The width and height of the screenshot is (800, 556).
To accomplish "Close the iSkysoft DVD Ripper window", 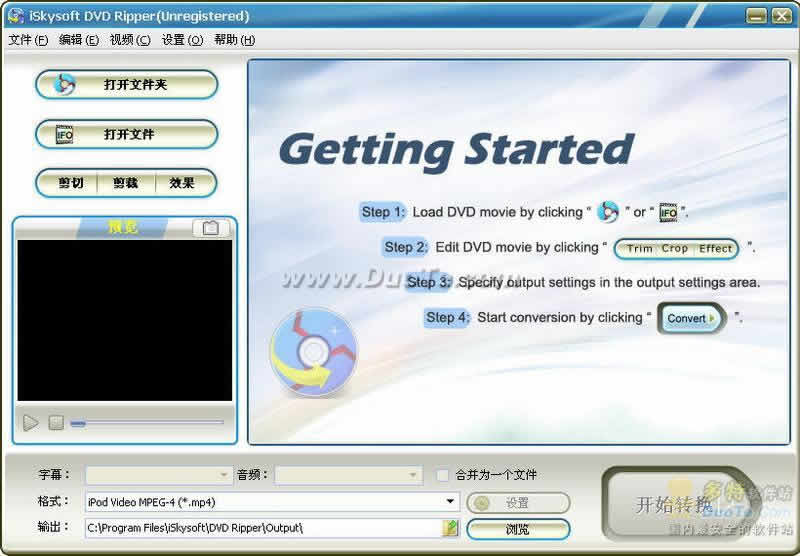I will coord(782,16).
